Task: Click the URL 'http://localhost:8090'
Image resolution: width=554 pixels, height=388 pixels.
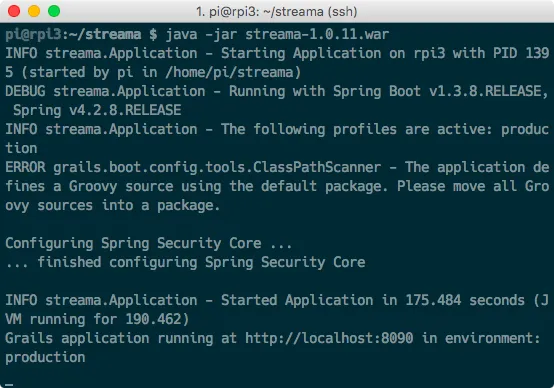Action: point(329,339)
